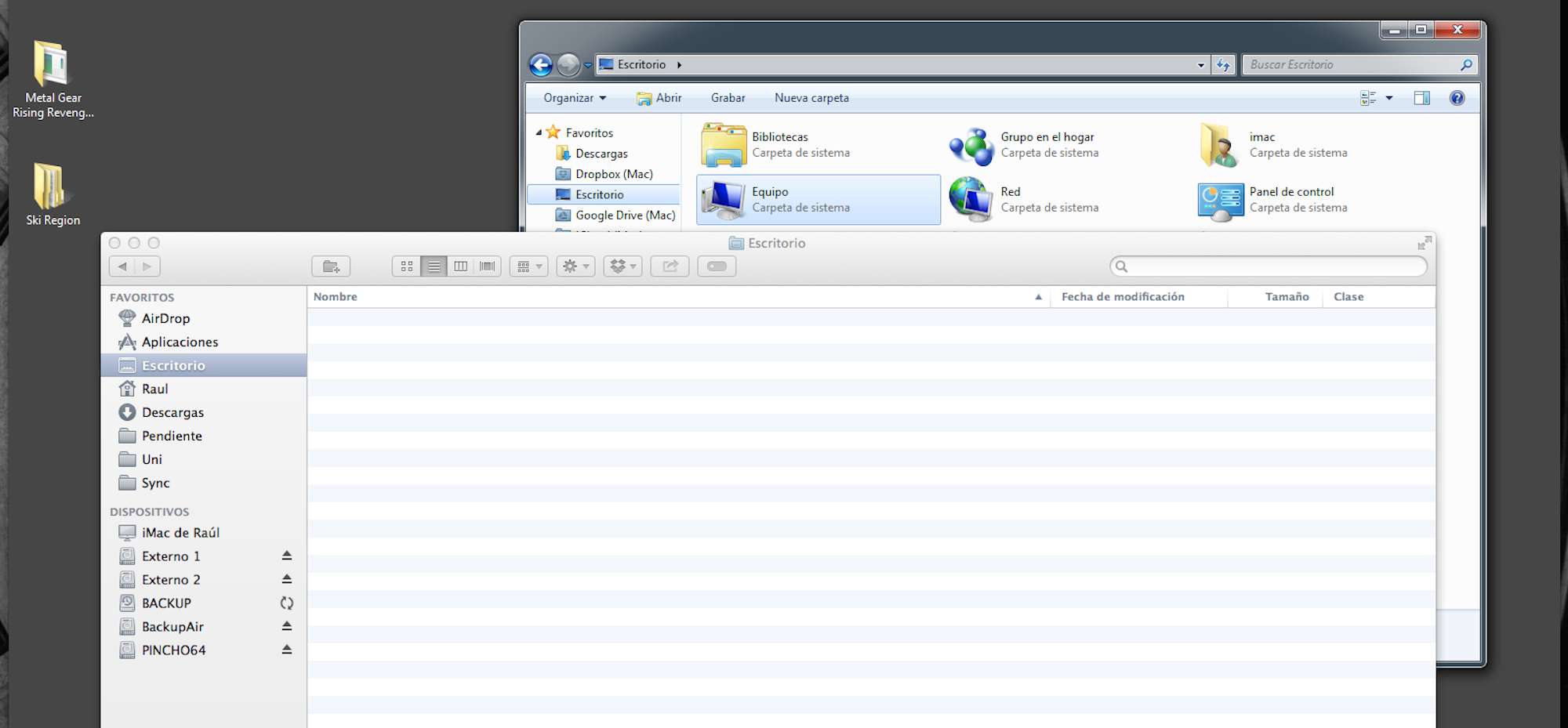
Task: Sort Finder list by Clase
Action: [x=1379, y=297]
